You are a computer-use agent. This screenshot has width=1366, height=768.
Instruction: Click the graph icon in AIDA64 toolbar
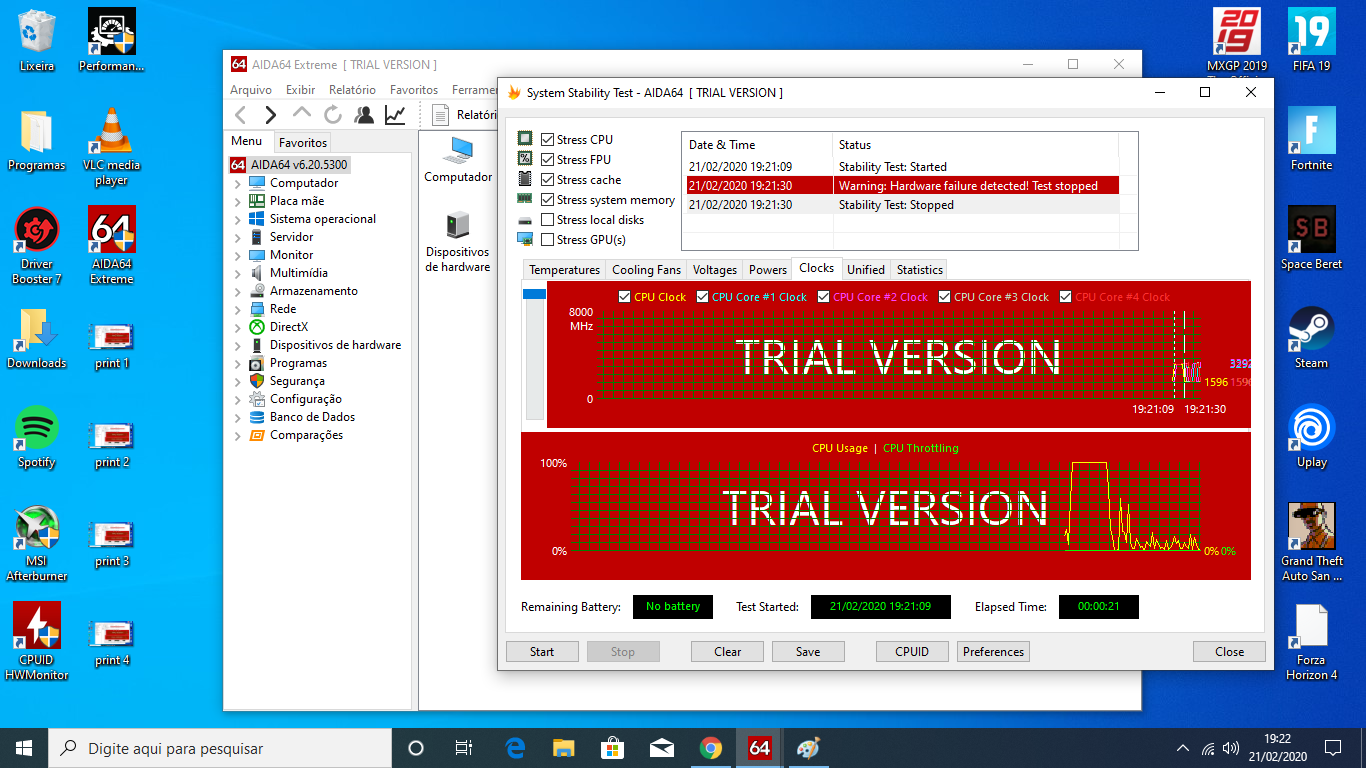click(395, 115)
